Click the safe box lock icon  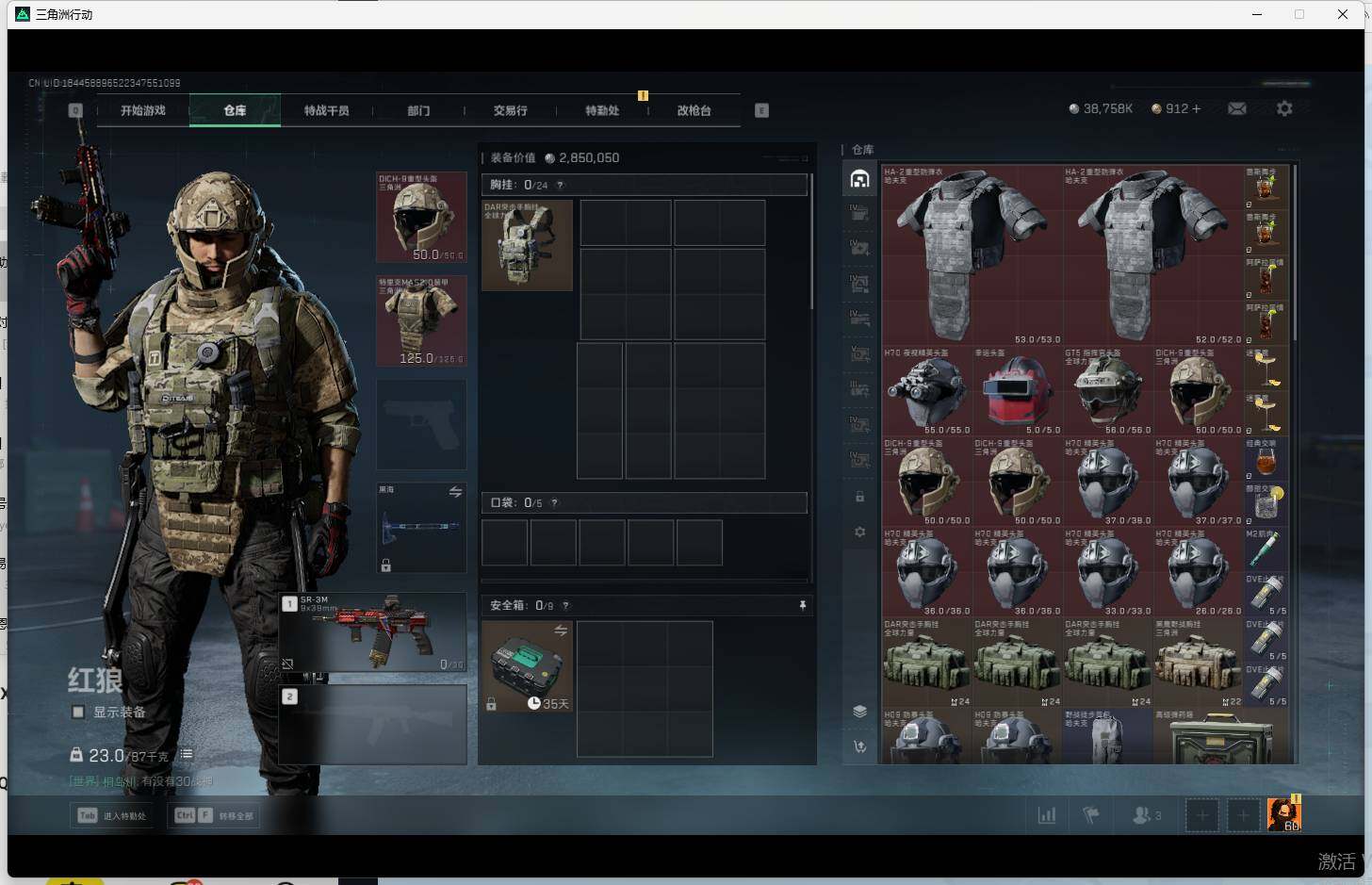(x=491, y=704)
